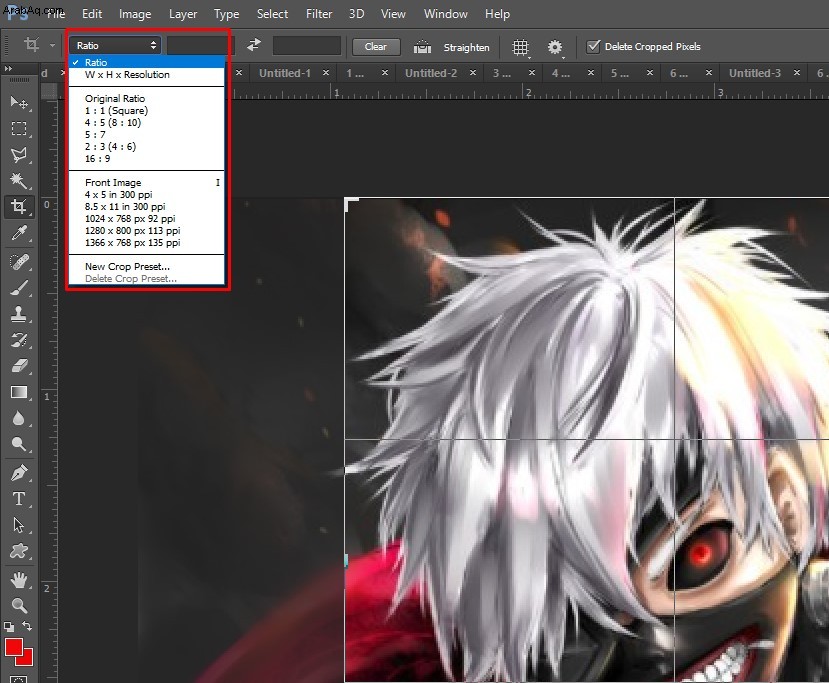Choose 8.5 x 11 in 300 ppi preset
Viewport: 829px width, 683px height.
pos(147,207)
